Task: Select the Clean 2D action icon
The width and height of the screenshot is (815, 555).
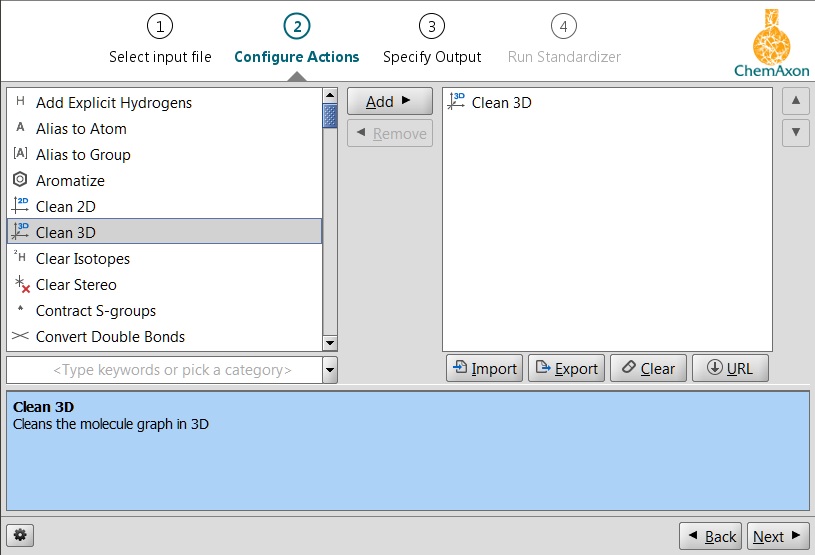Action: 20,206
